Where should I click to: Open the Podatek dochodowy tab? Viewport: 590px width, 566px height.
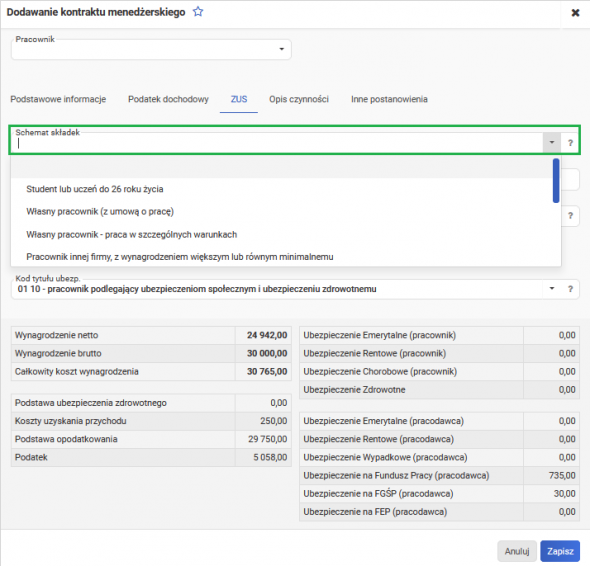pos(168,99)
